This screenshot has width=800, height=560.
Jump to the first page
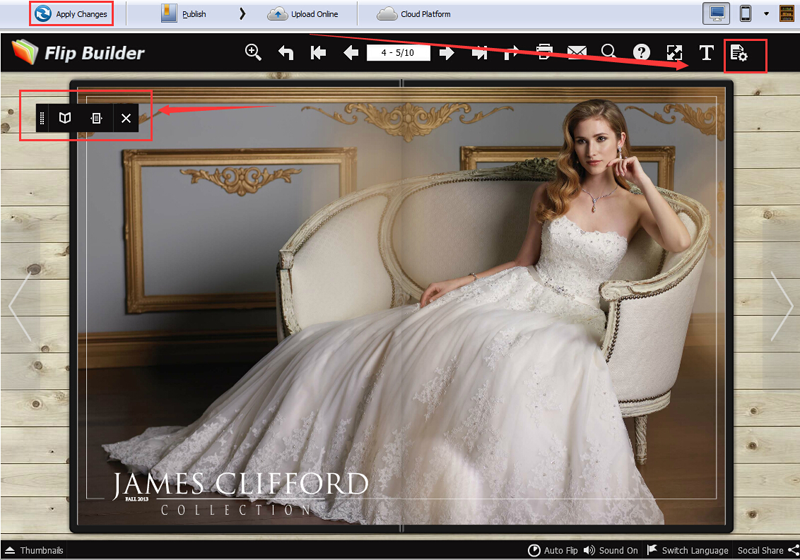tap(318, 52)
